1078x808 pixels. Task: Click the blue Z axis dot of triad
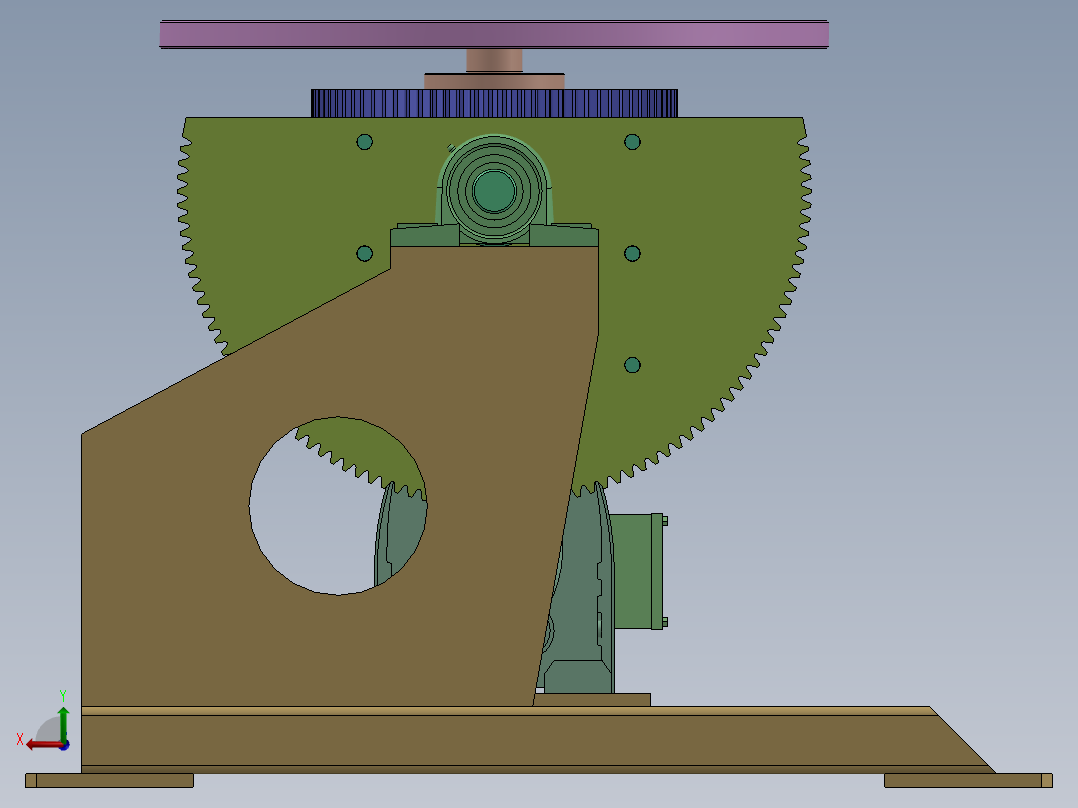click(65, 745)
